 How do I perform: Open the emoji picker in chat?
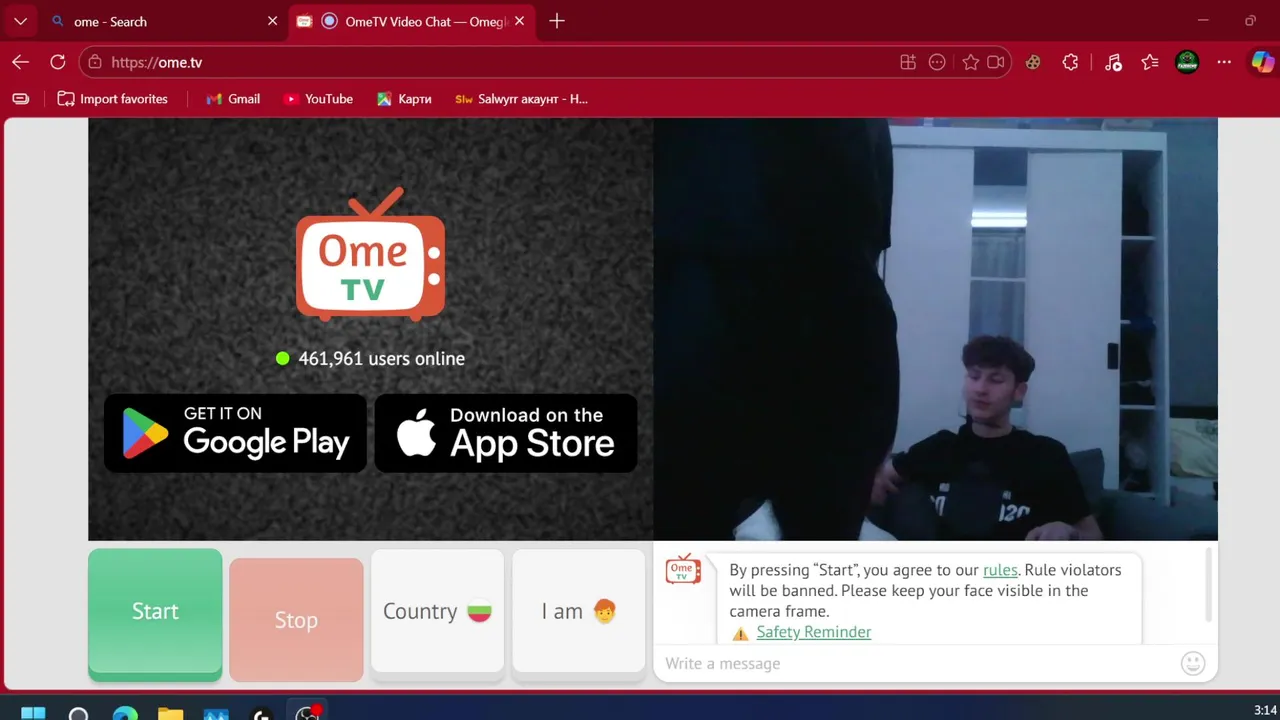(1193, 663)
